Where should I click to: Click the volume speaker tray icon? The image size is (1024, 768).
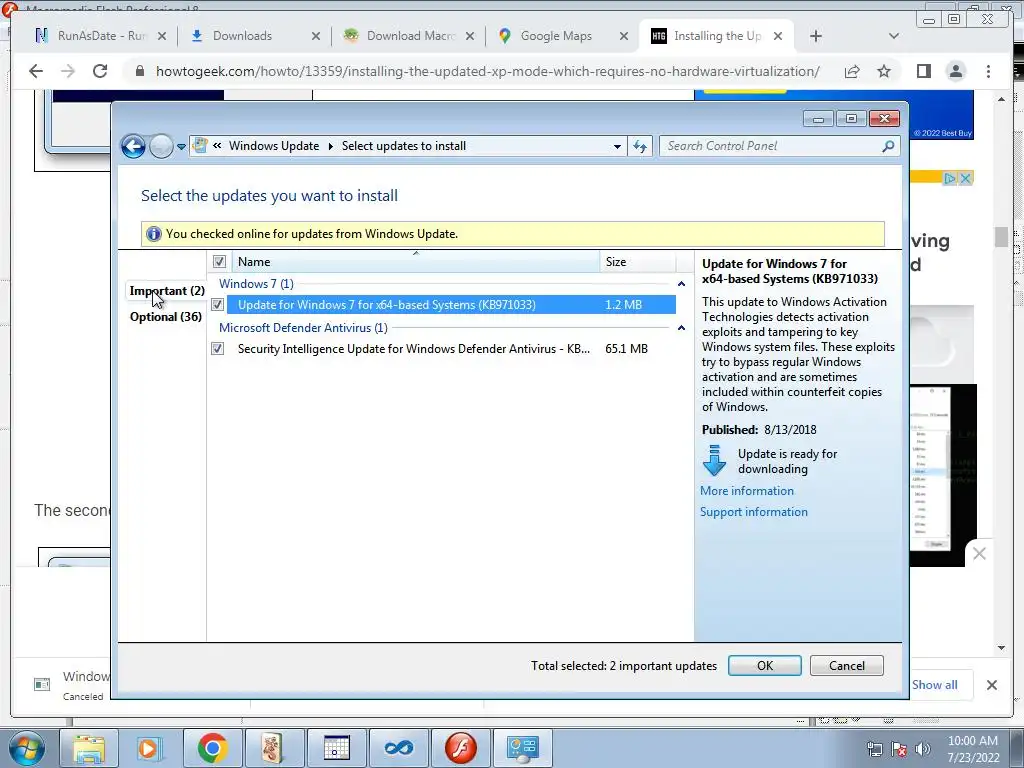click(923, 749)
